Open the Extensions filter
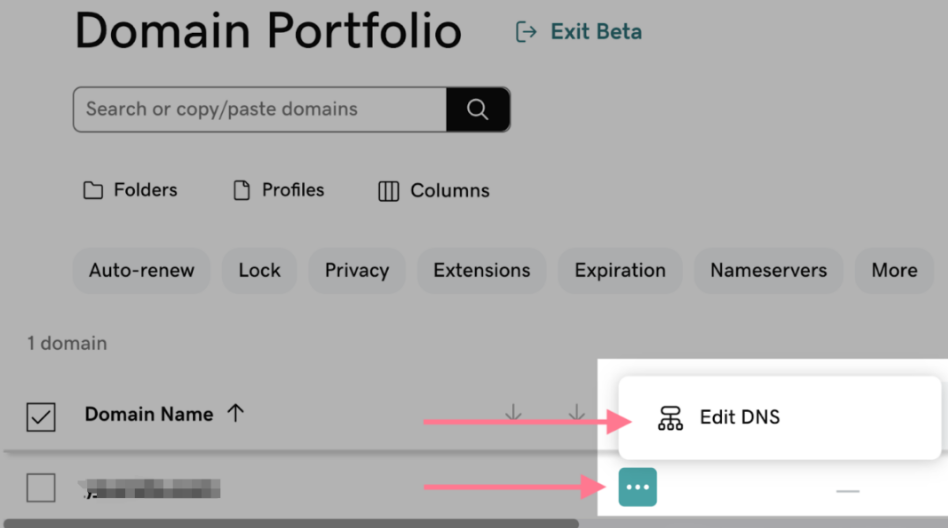The image size is (948, 528). tap(481, 271)
